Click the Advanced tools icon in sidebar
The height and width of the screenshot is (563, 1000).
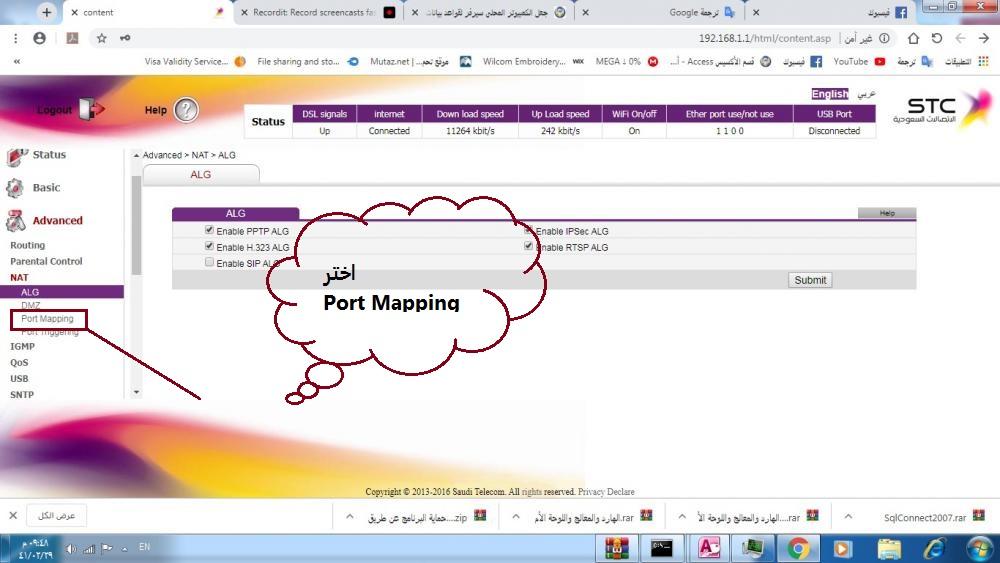pyautogui.click(x=15, y=221)
